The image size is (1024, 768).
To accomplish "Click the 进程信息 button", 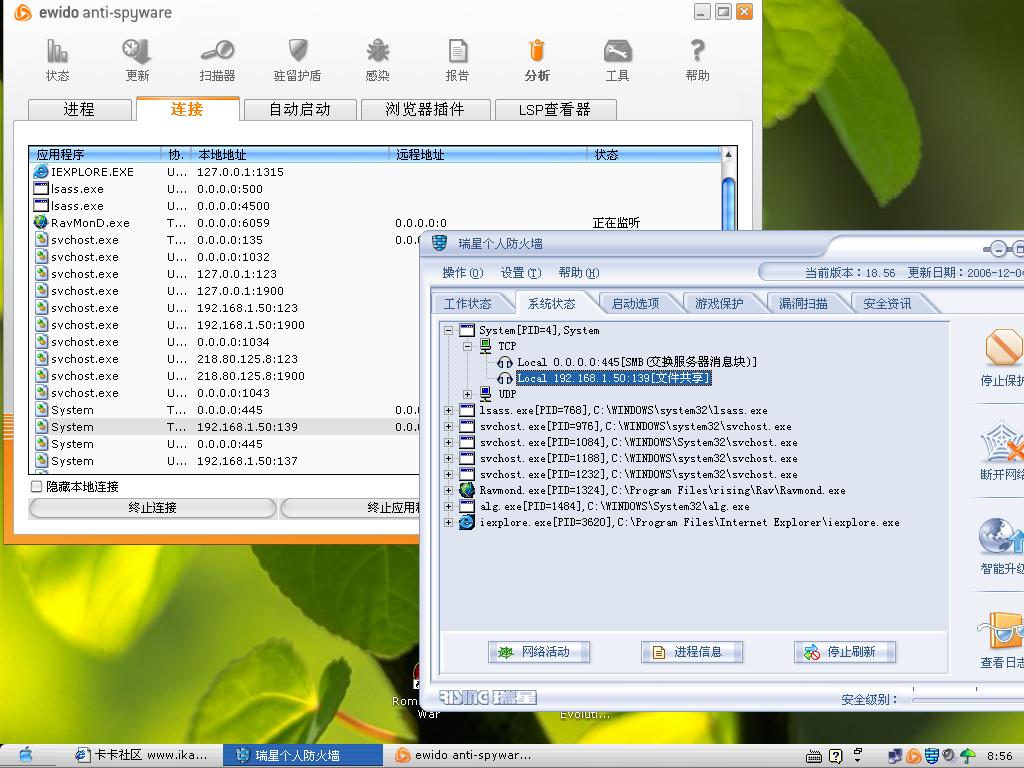I will pos(691,652).
